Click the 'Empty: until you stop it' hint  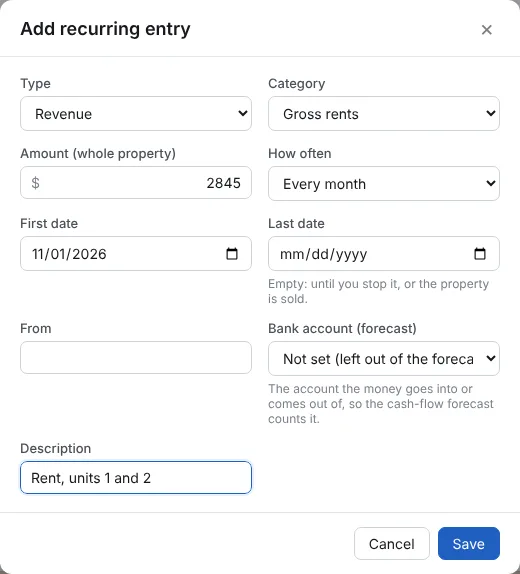click(x=379, y=291)
